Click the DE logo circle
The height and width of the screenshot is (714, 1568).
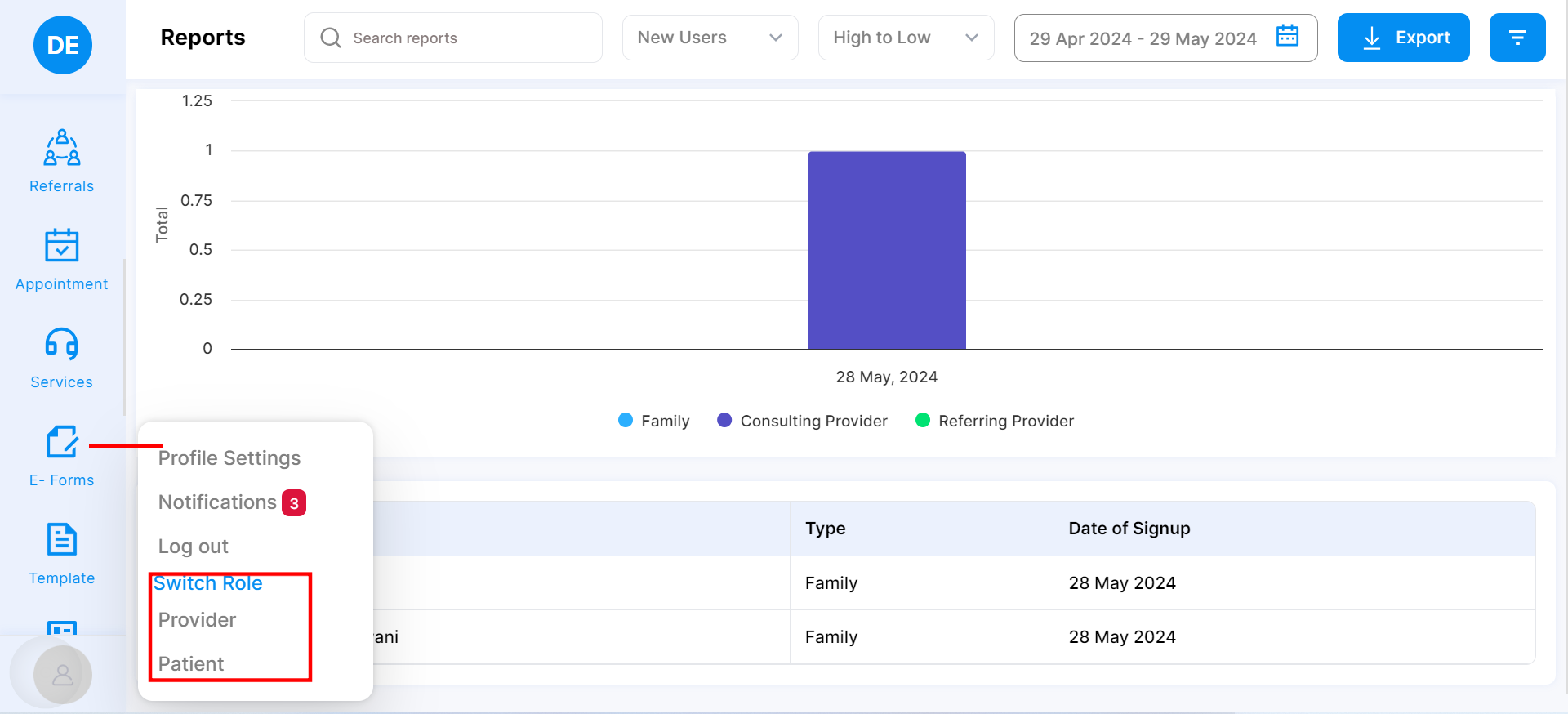[x=63, y=45]
